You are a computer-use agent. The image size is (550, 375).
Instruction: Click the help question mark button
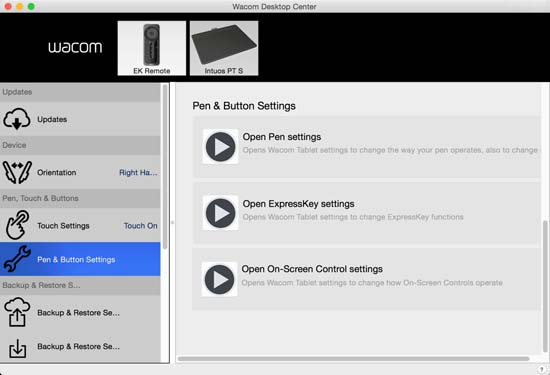point(542,369)
